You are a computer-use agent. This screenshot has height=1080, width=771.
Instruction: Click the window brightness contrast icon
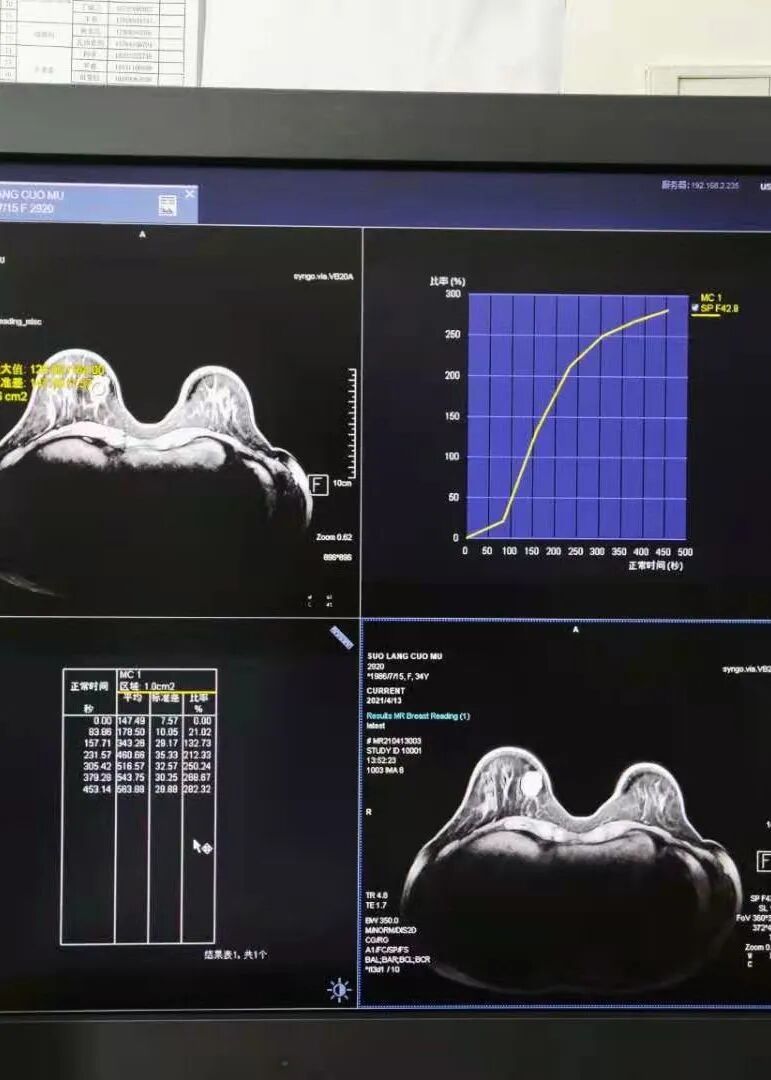[338, 990]
